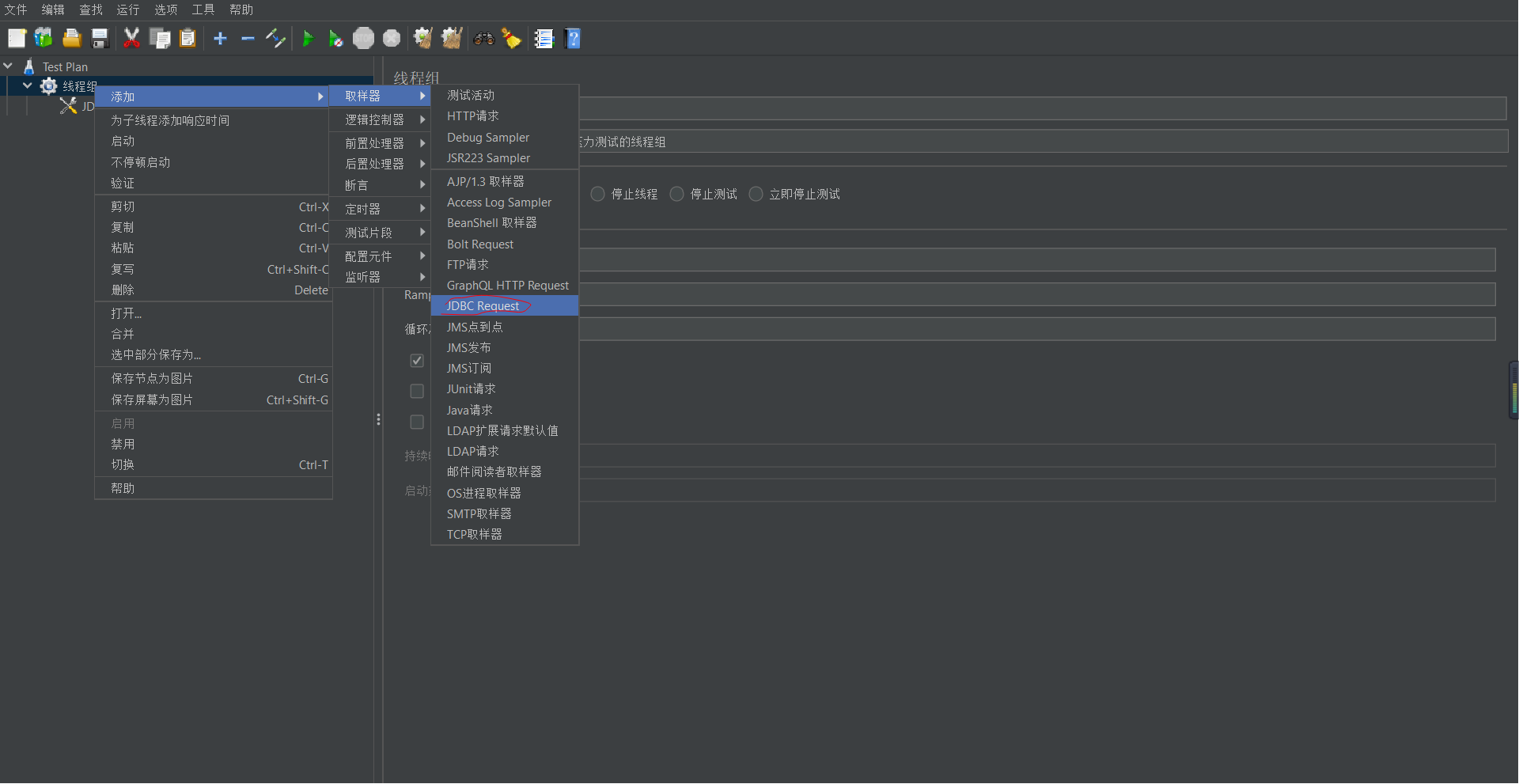This screenshot has width=1519, height=784.
Task: Select 删除 in the context menu
Action: pyautogui.click(x=214, y=290)
